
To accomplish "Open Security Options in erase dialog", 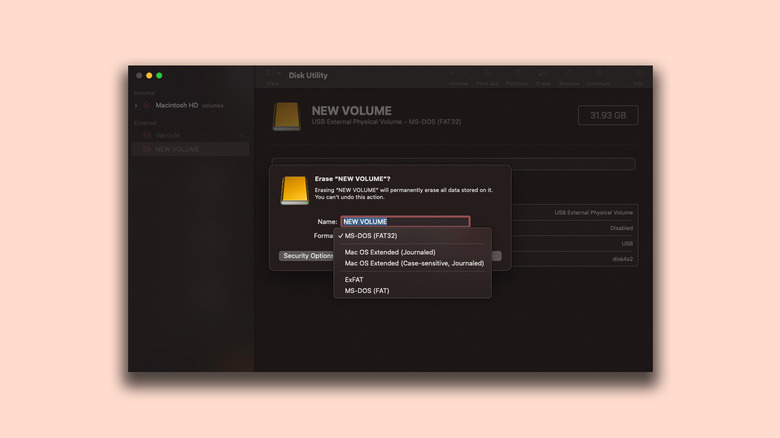I will coord(306,256).
